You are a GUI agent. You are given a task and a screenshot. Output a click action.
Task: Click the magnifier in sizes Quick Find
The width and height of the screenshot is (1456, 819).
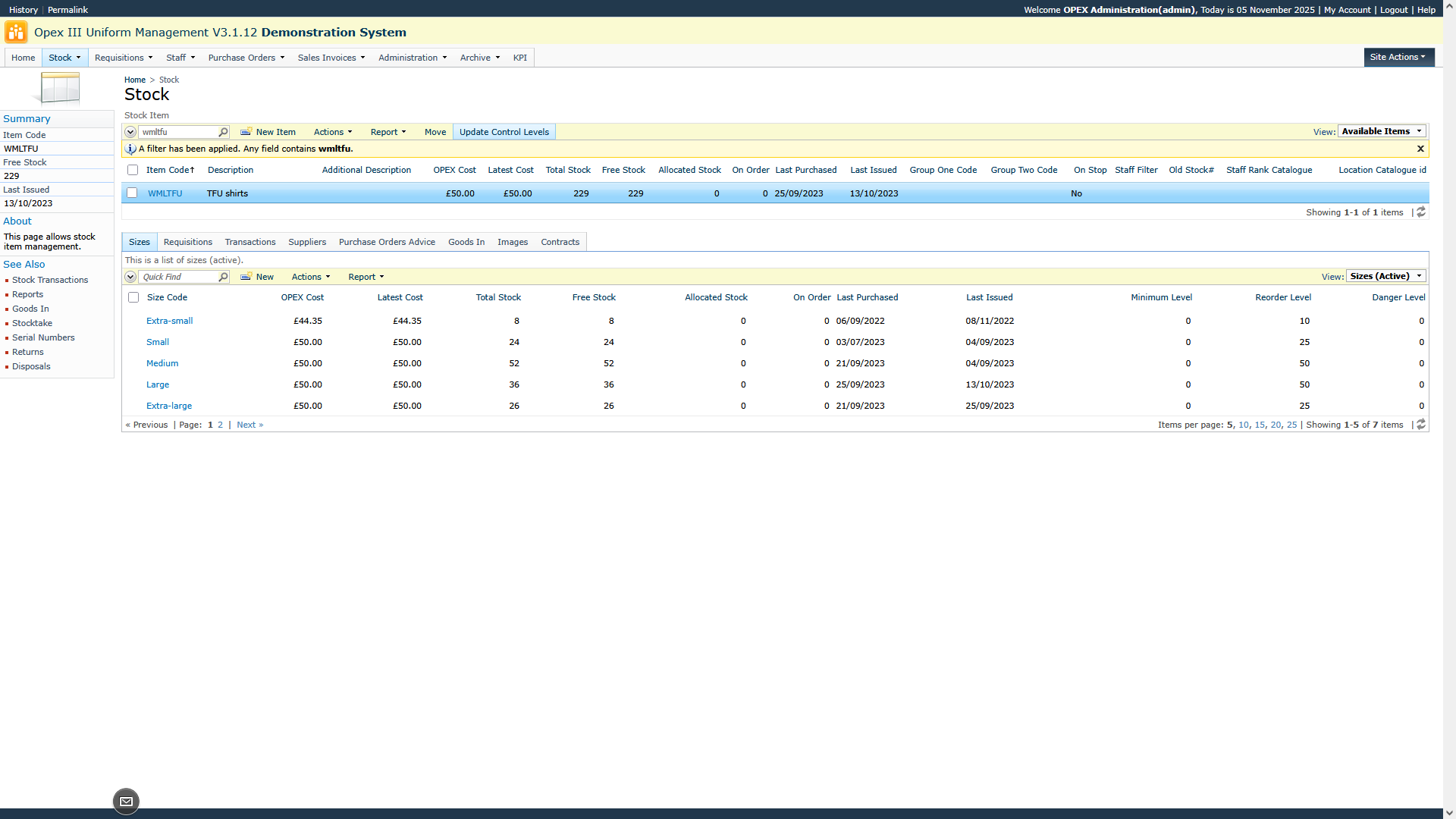tap(223, 277)
